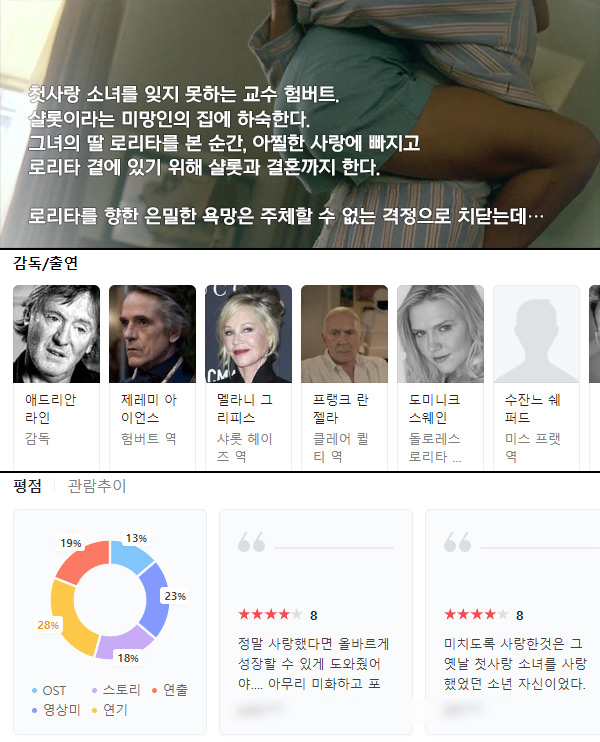Image resolution: width=600 pixels, height=742 pixels.
Task: Click the 스토리 legend entry
Action: [x=116, y=690]
